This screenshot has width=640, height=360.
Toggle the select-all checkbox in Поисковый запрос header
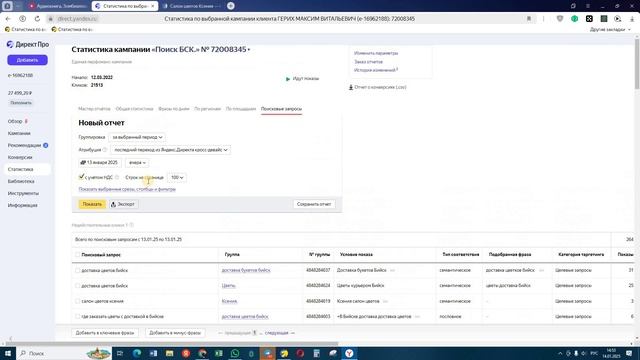(x=77, y=255)
